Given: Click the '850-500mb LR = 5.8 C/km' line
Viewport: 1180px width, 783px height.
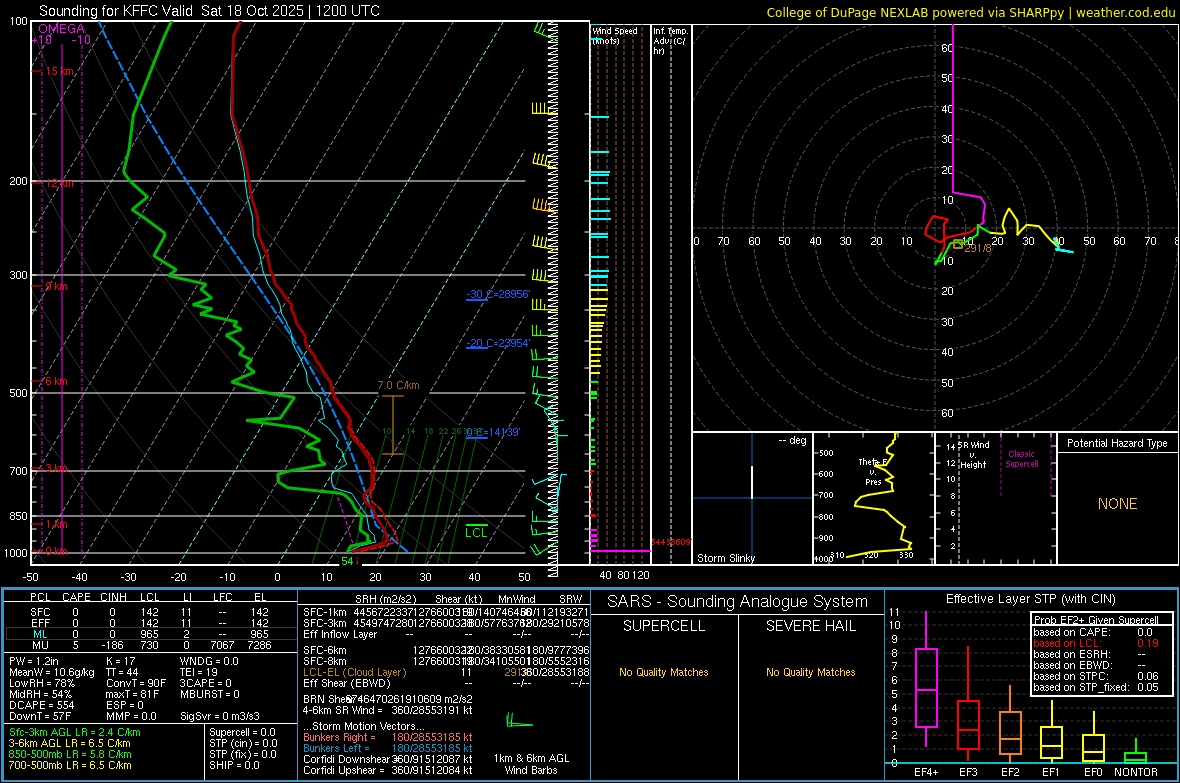Looking at the screenshot, I should (x=70, y=754).
